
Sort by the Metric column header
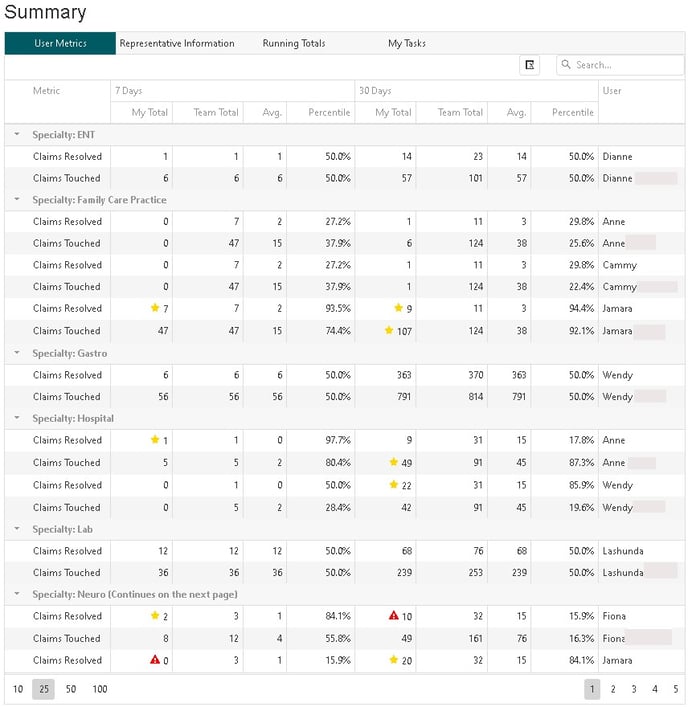pyautogui.click(x=47, y=91)
